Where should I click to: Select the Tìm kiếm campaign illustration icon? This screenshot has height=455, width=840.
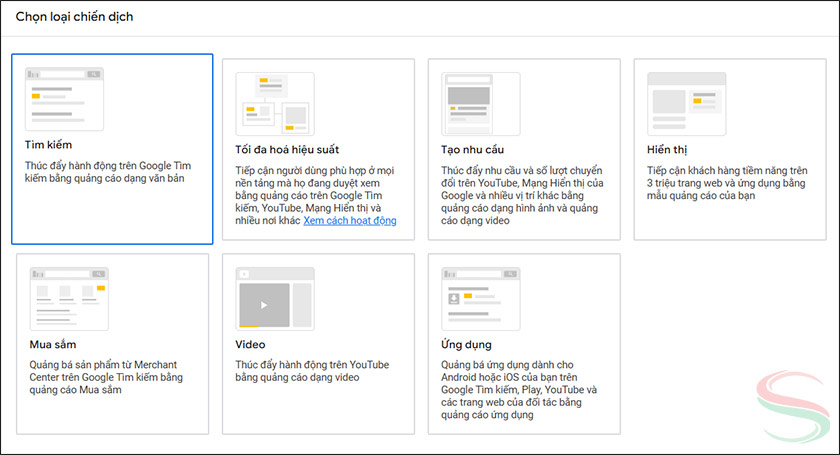tap(64, 99)
